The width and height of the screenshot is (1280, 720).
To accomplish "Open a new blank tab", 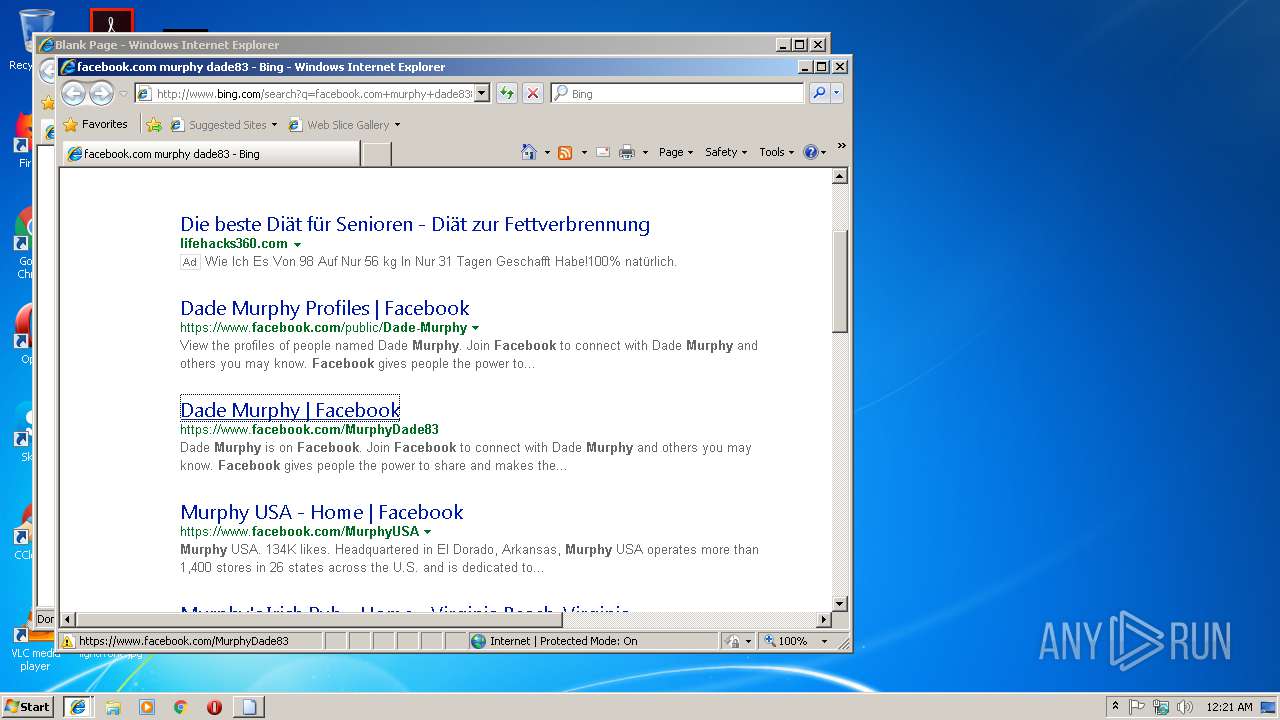I will coord(376,154).
